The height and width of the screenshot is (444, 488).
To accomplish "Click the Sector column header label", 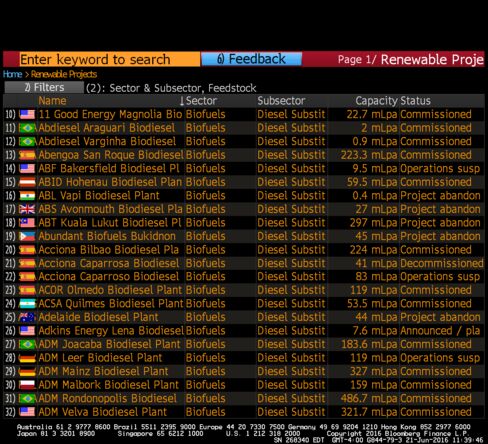I will [201, 101].
